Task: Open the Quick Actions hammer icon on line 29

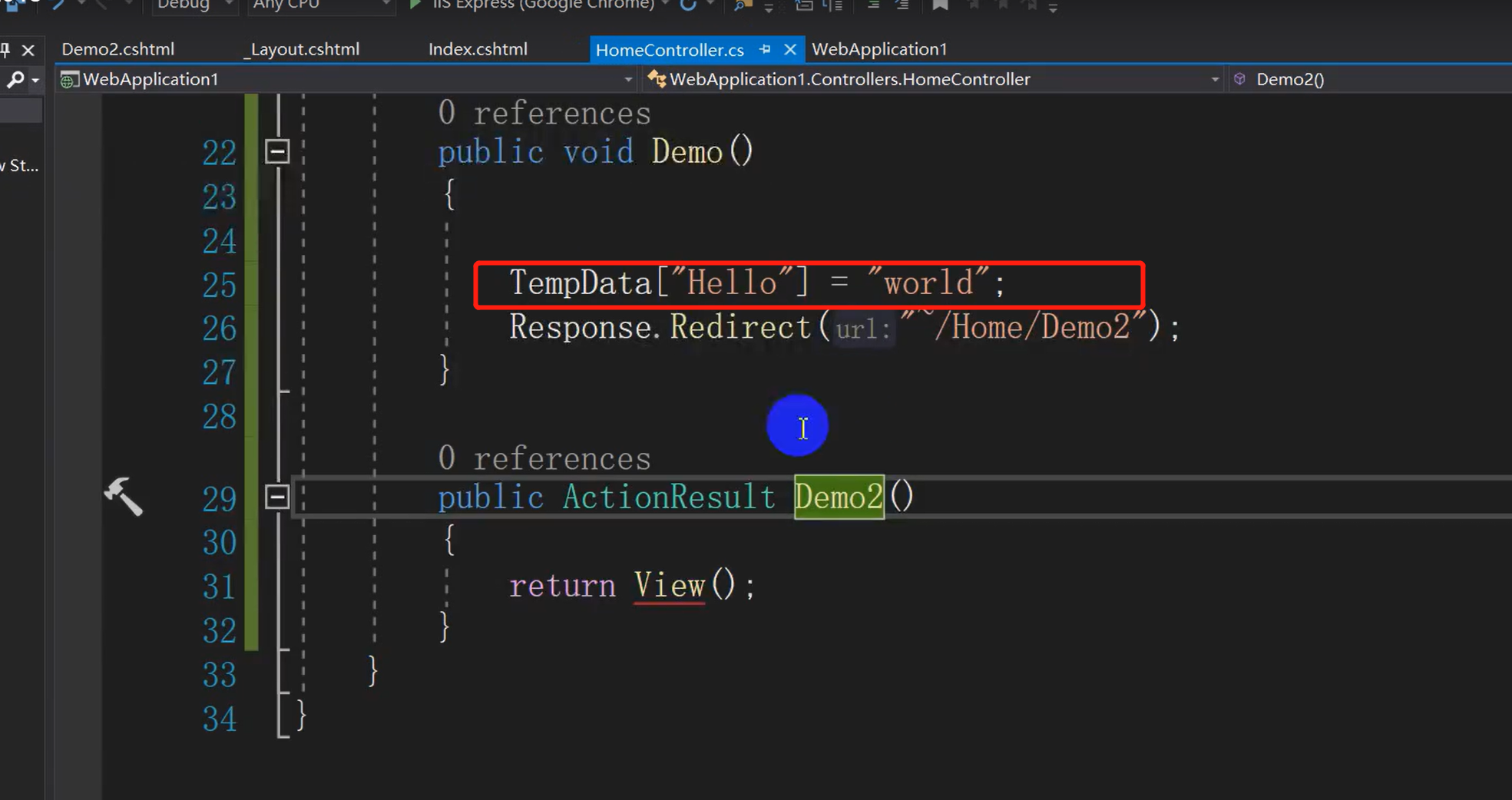Action: pyautogui.click(x=124, y=496)
